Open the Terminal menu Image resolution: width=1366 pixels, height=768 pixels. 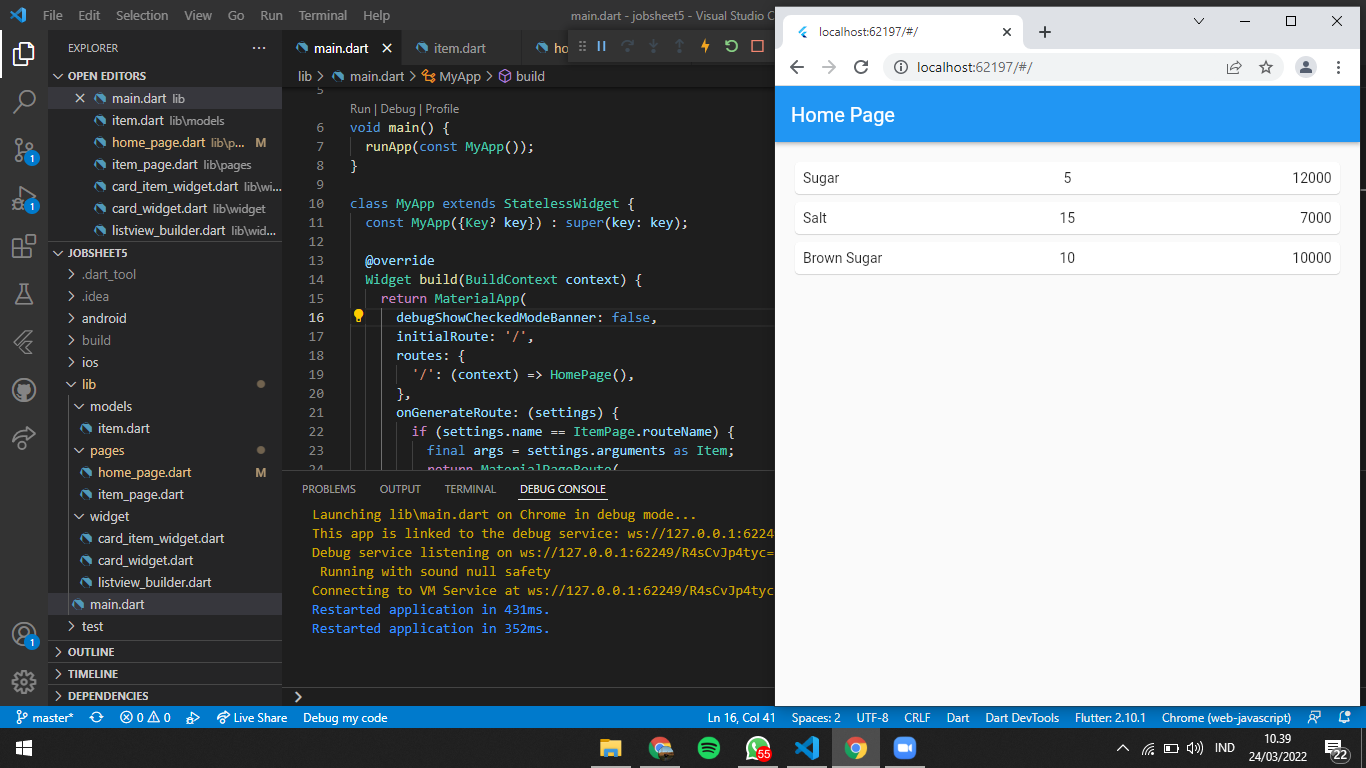tap(322, 15)
